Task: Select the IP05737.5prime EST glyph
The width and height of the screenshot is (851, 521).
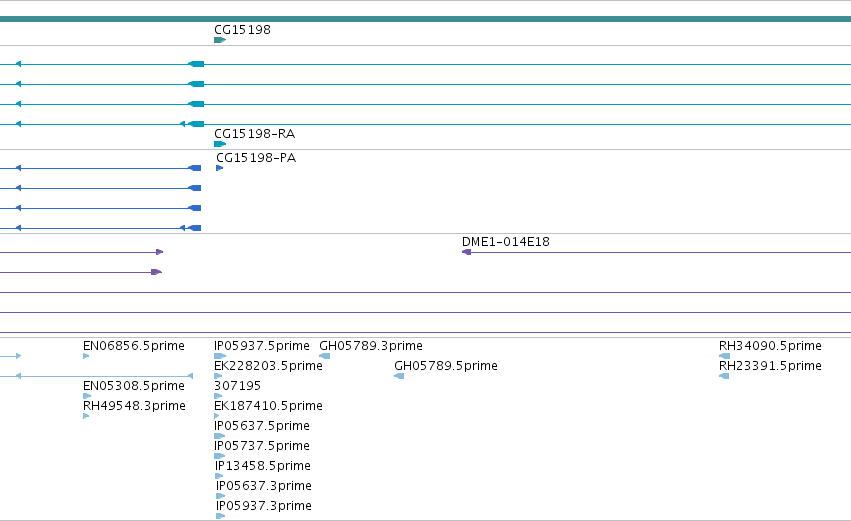Action: (x=220, y=456)
